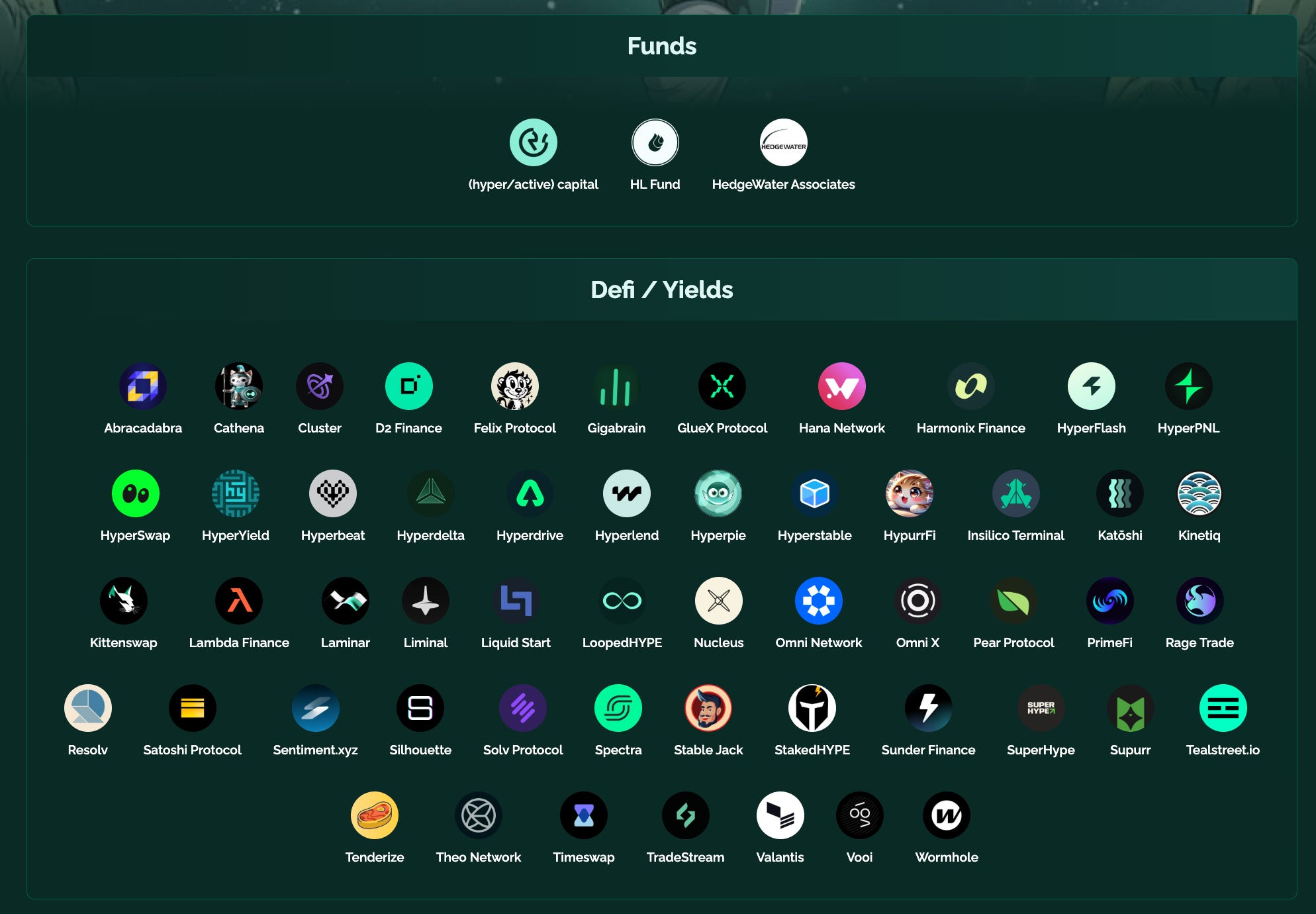Open the Hyperdrive icon
Screen dimensions: 1316x914
(530, 493)
